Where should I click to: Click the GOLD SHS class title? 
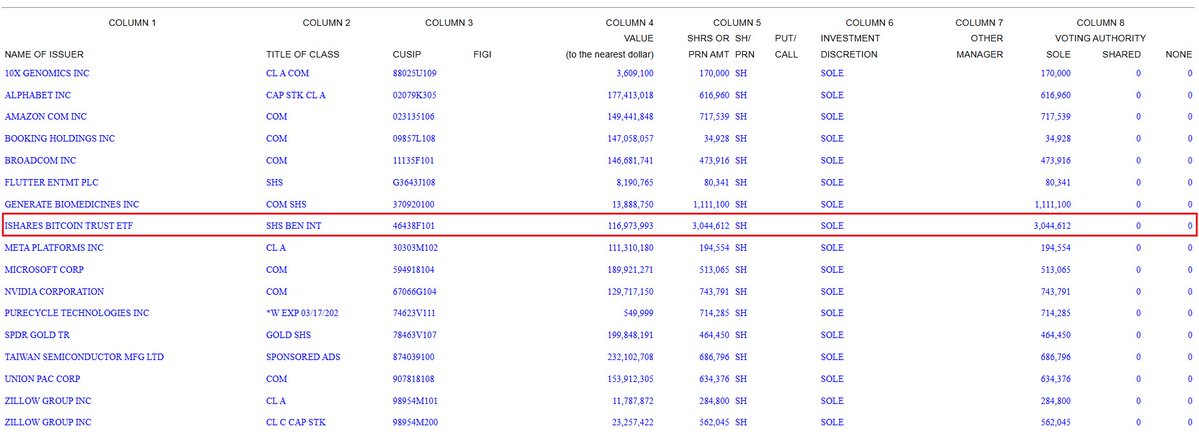click(x=288, y=335)
